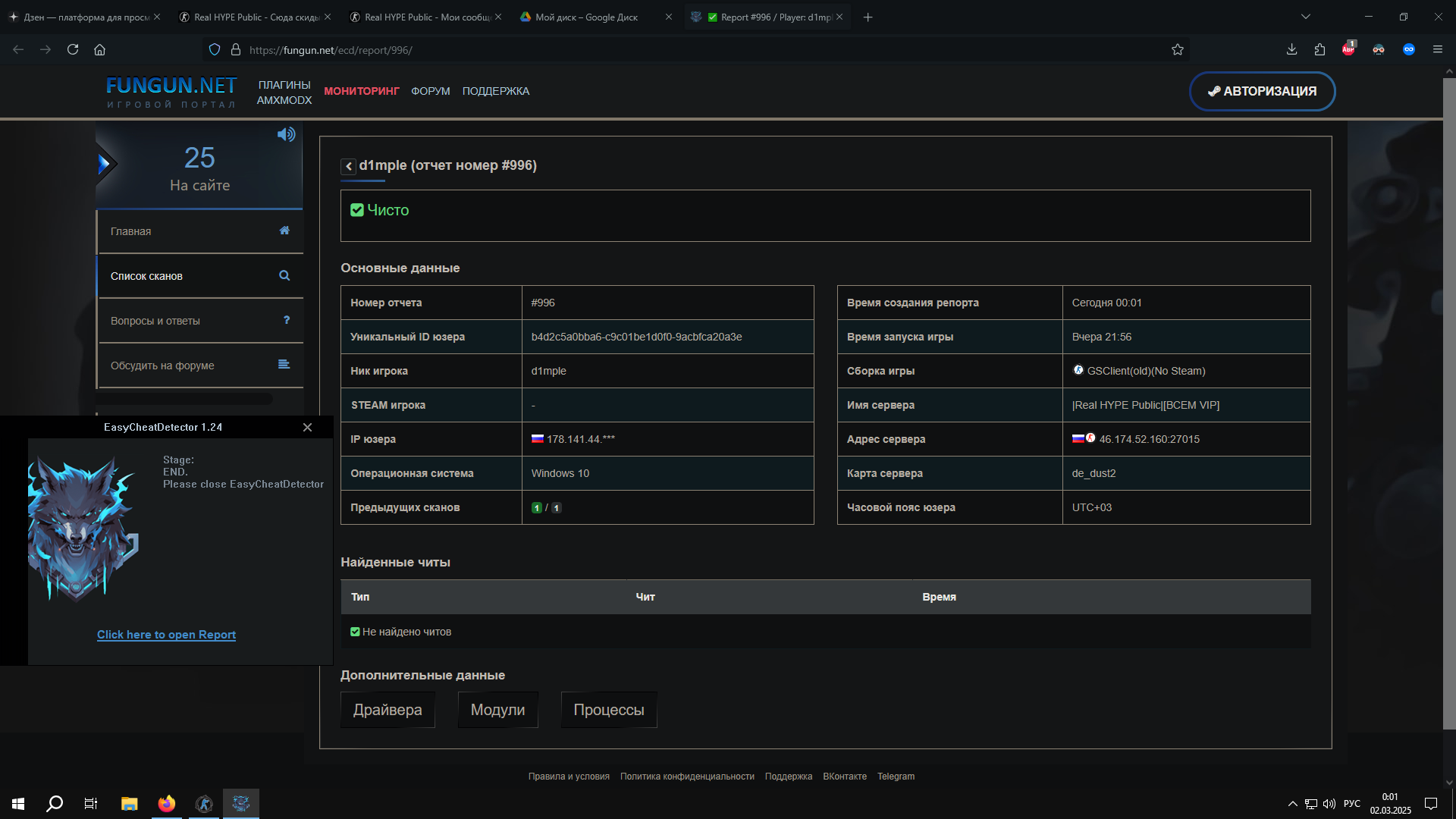Open Telegram footer link
This screenshot has height=819, width=1456.
coord(896,777)
